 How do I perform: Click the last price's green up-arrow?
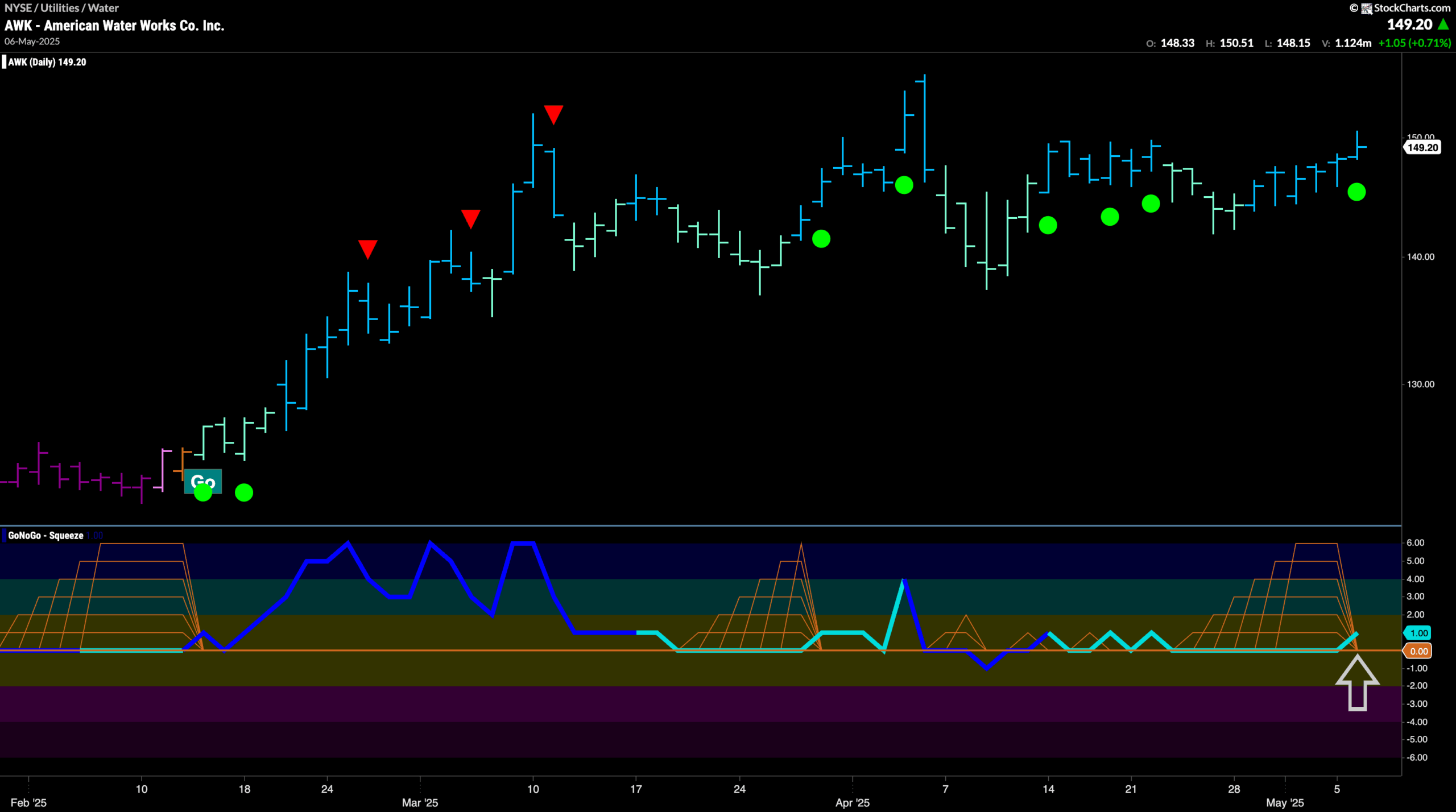coord(1443,24)
